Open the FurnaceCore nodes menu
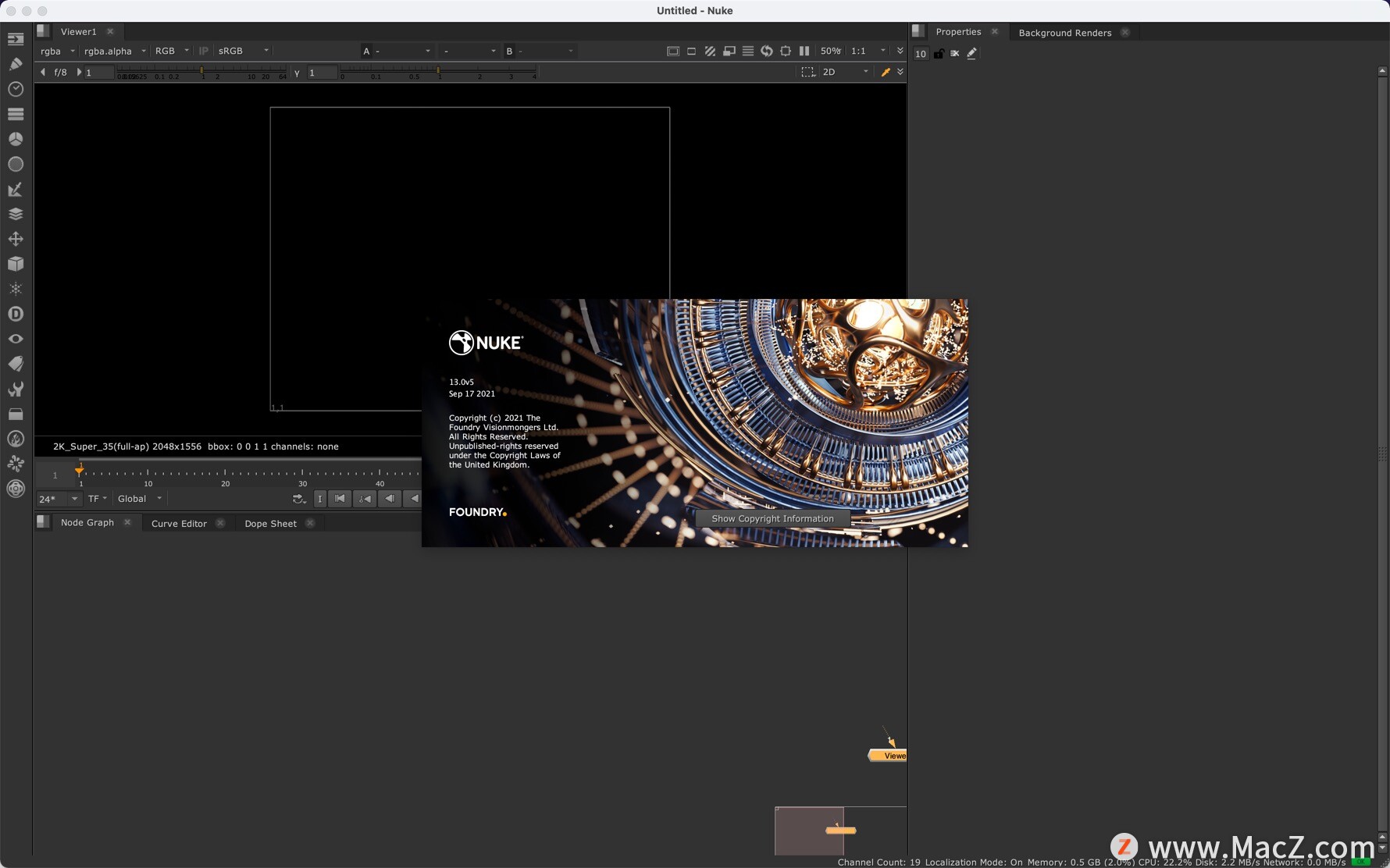 click(16, 439)
